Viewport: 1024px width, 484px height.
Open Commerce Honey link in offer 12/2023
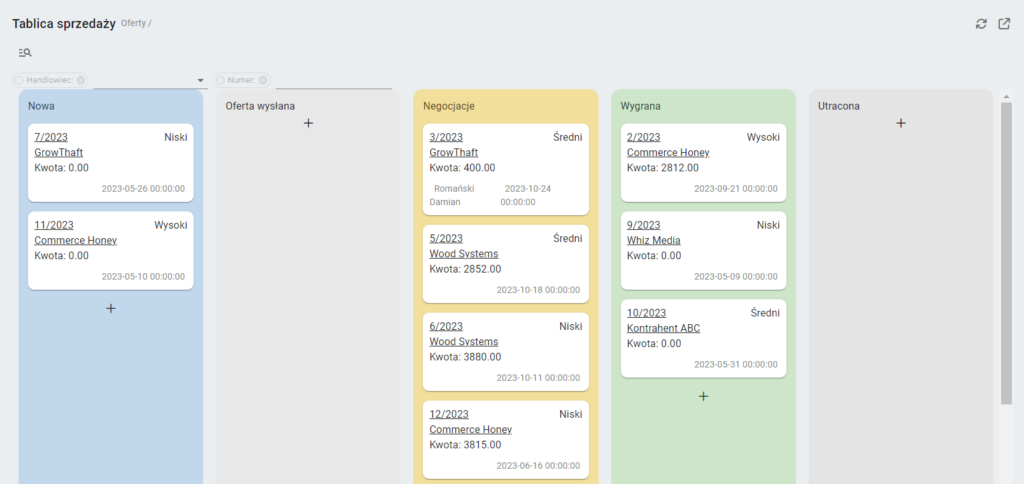[x=470, y=430]
